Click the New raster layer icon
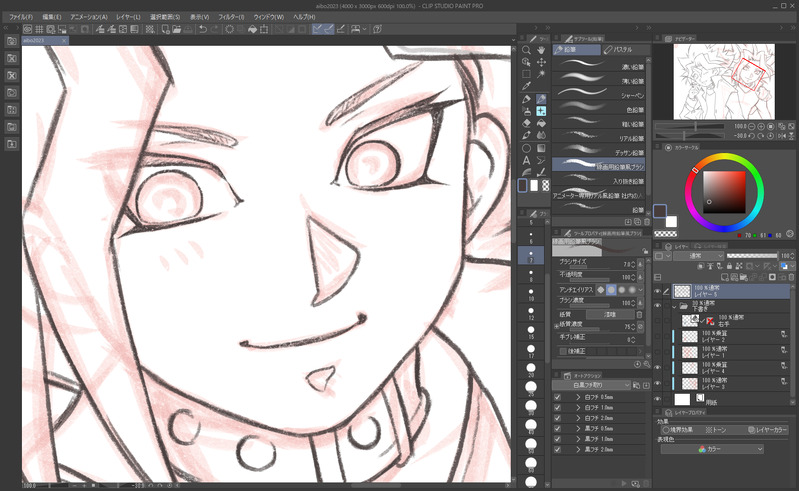Image resolution: width=799 pixels, height=491 pixels. click(x=725, y=277)
